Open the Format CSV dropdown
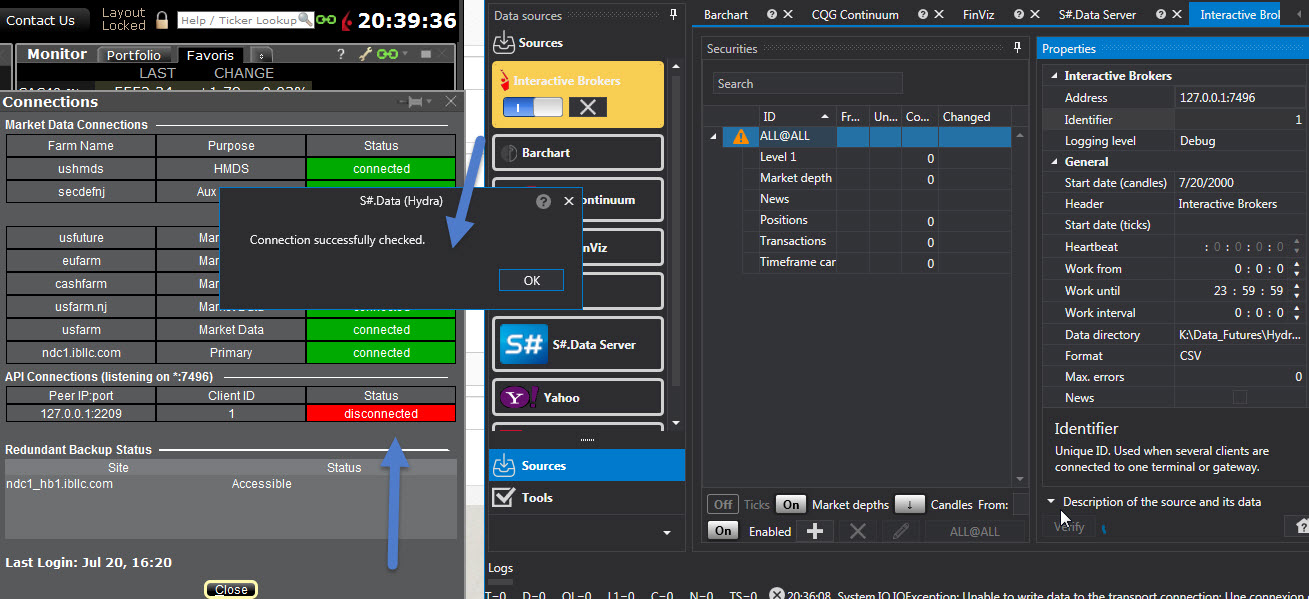The height and width of the screenshot is (599, 1309). tap(1242, 356)
